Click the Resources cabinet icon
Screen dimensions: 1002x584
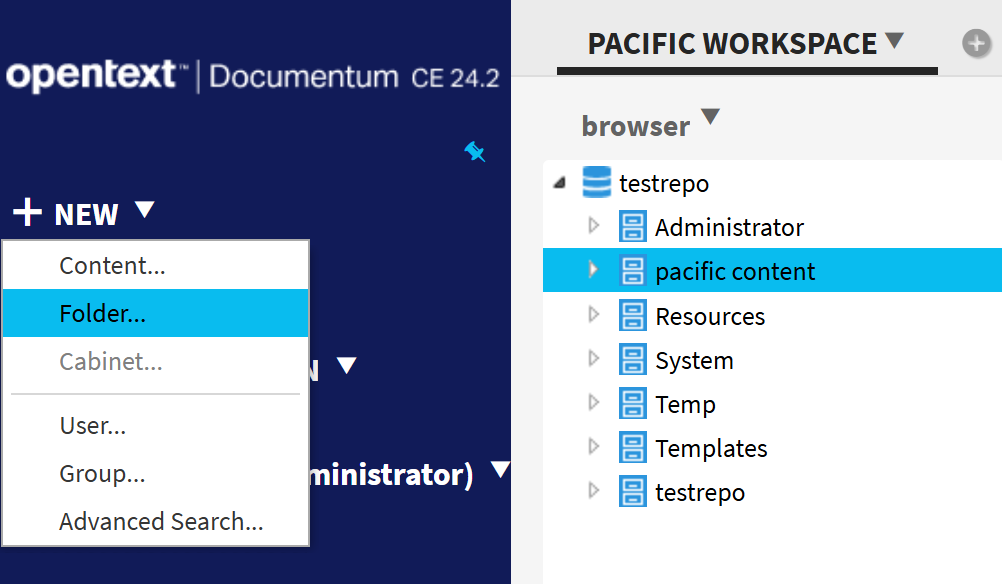632,316
